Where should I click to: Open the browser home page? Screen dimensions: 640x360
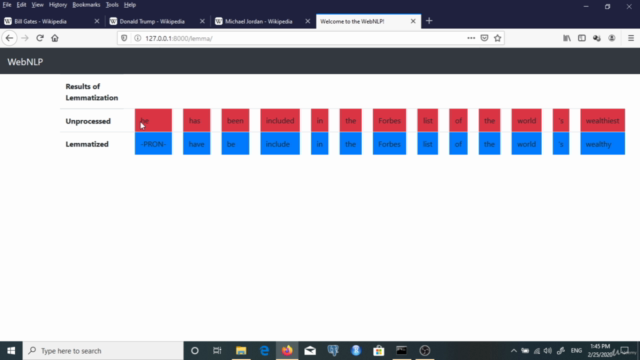coord(55,38)
